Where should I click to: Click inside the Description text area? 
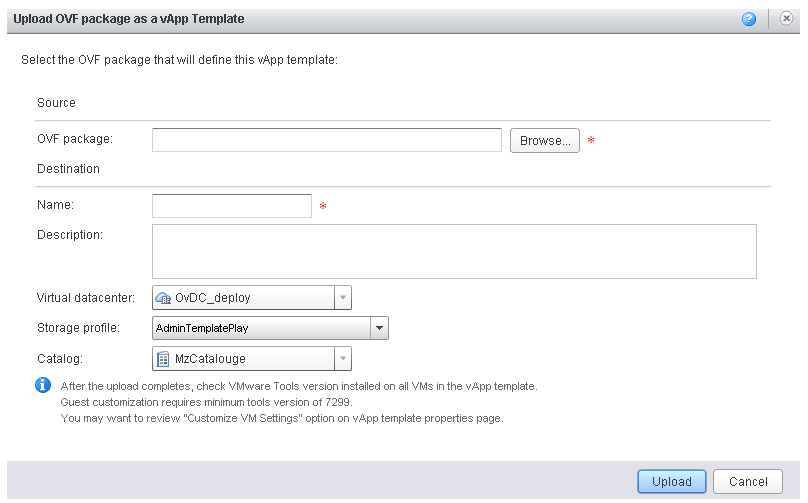pyautogui.click(x=454, y=252)
